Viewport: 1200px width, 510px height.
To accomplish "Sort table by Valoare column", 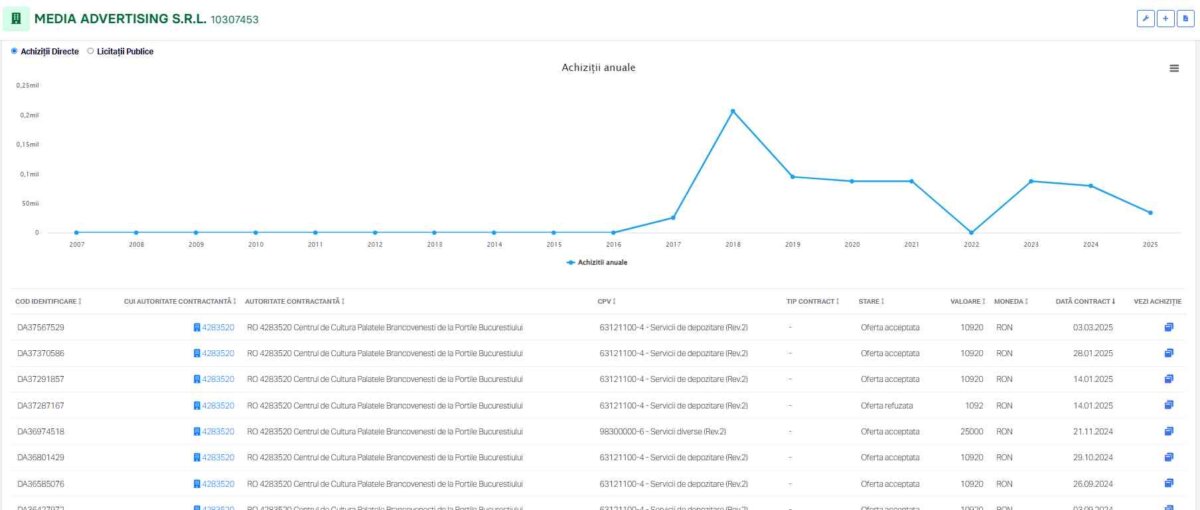I will [x=966, y=301].
